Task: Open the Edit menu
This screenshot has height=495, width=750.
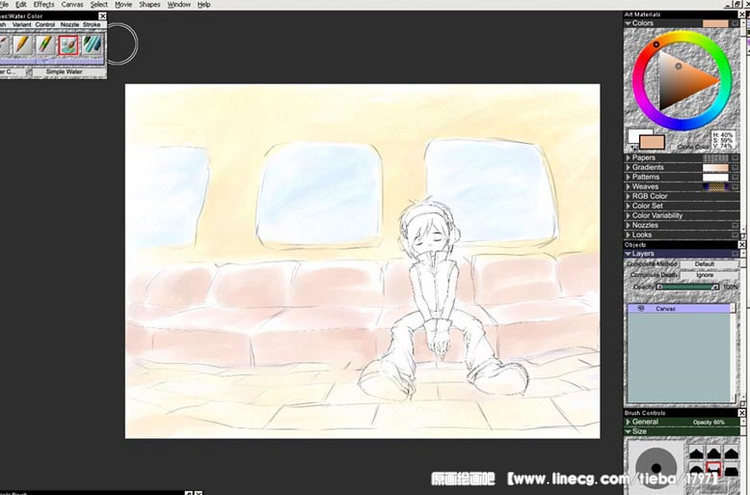Action: 21,4
